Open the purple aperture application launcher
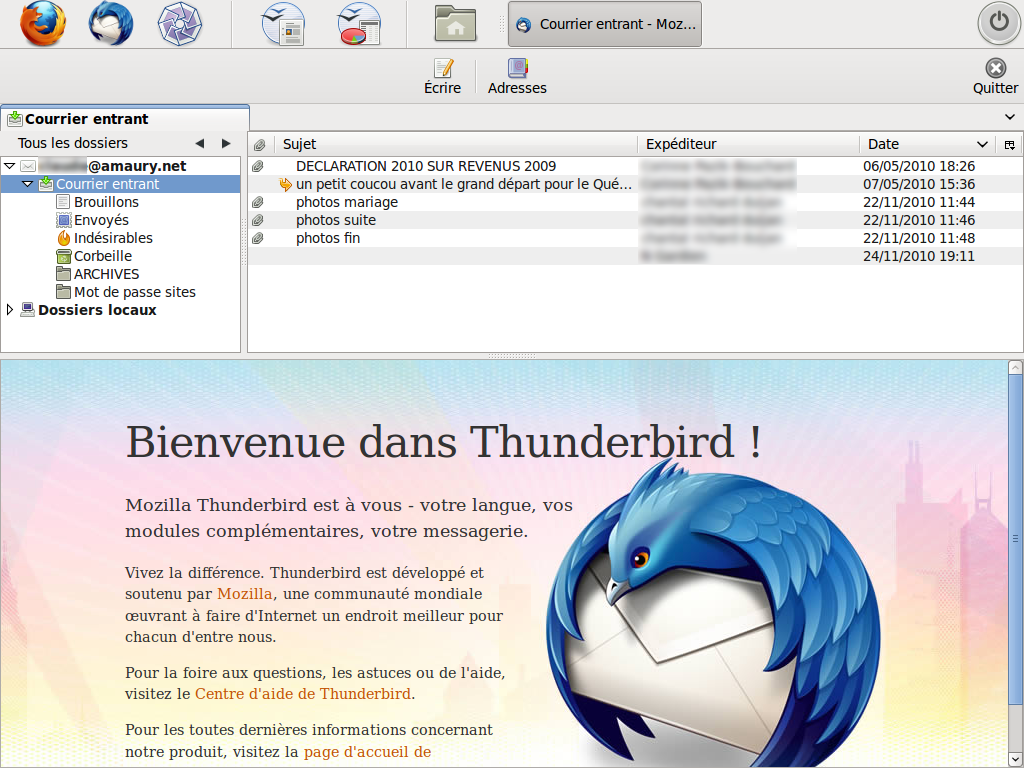 (x=180, y=24)
